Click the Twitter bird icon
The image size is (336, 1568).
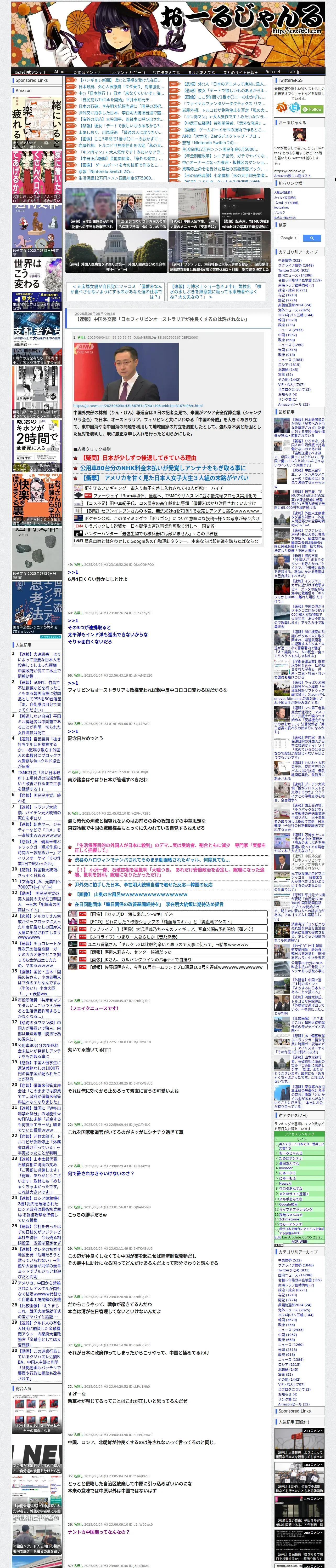[295, 108]
